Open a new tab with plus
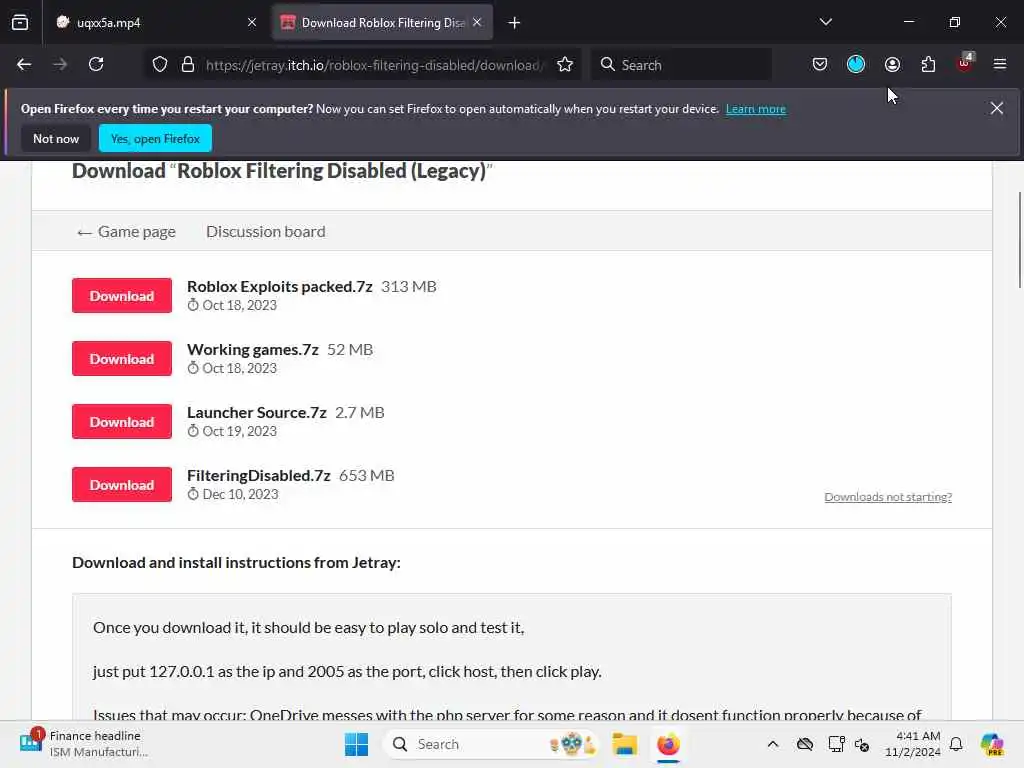Image resolution: width=1024 pixels, height=768 pixels. (x=514, y=23)
